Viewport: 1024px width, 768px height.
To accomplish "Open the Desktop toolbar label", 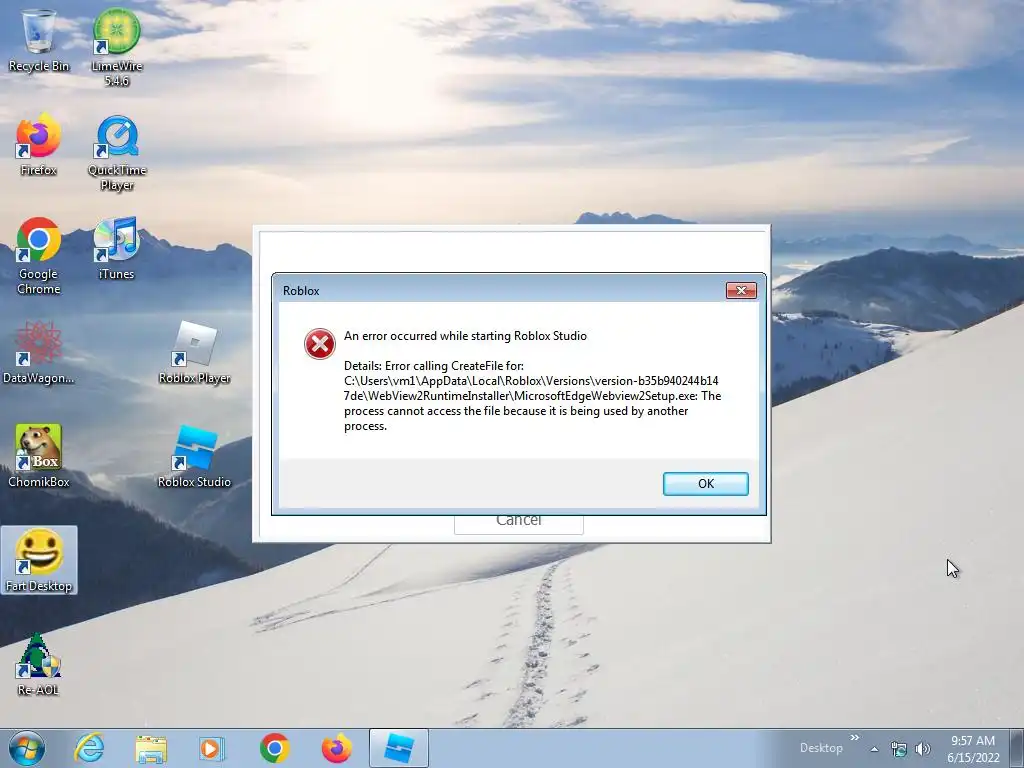I will point(821,748).
